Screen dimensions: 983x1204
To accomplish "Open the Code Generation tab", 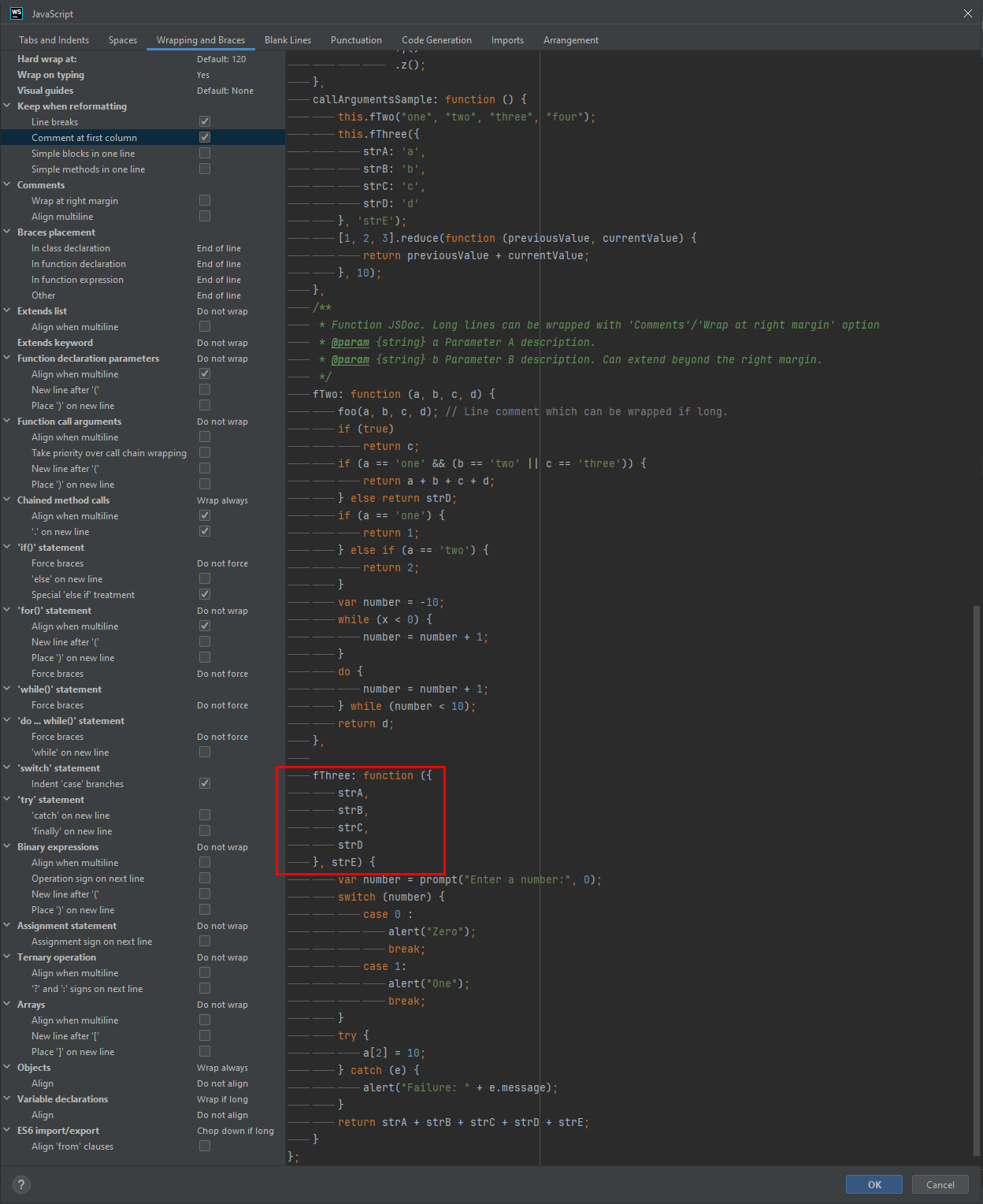I will pyautogui.click(x=436, y=40).
